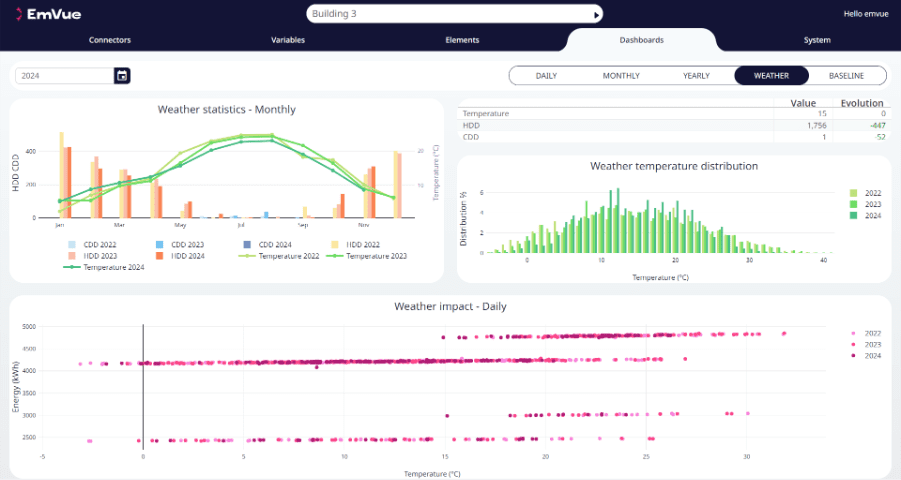The width and height of the screenshot is (901, 480).
Task: Open the Variables tab
Action: point(288,40)
